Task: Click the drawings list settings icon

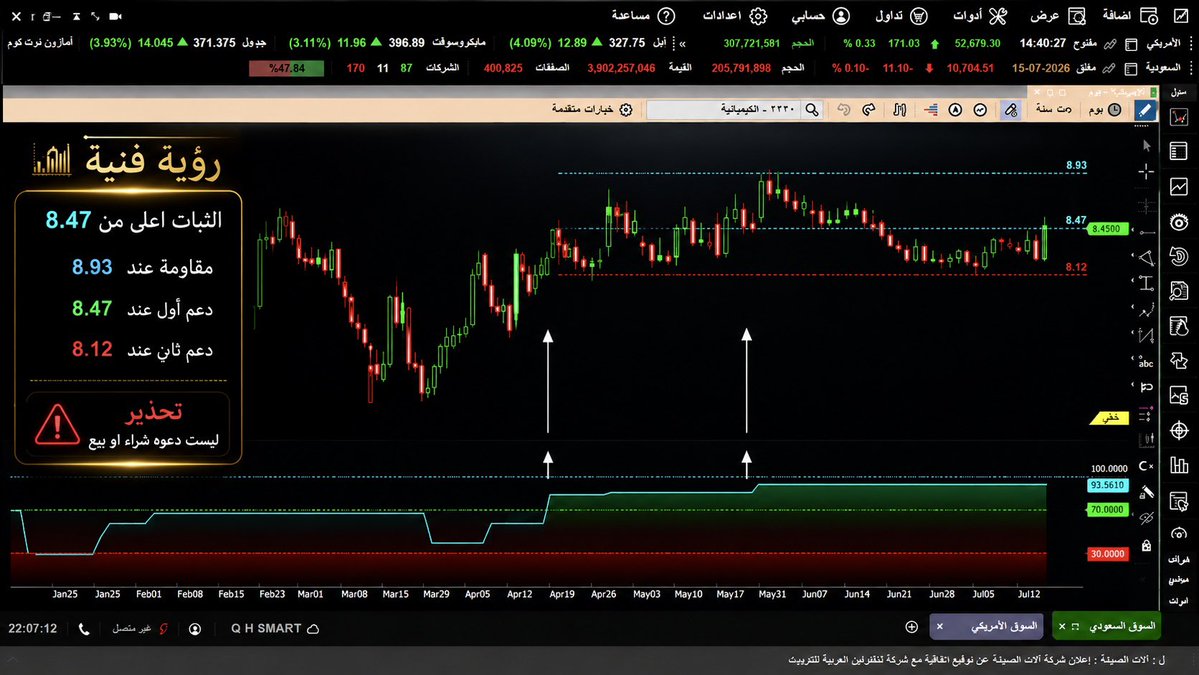Action: (x=1145, y=415)
